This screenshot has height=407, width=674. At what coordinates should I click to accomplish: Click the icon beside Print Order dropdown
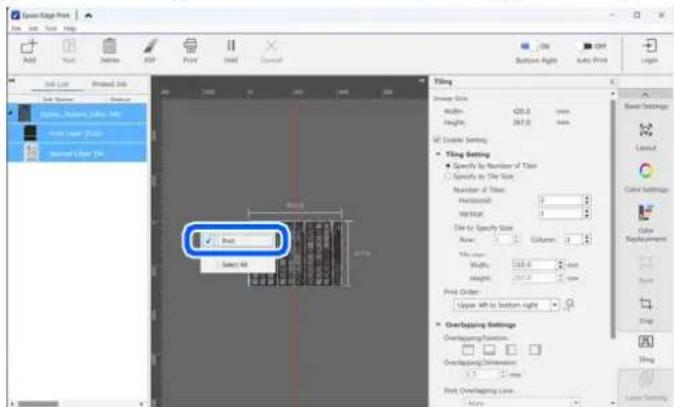pos(570,305)
